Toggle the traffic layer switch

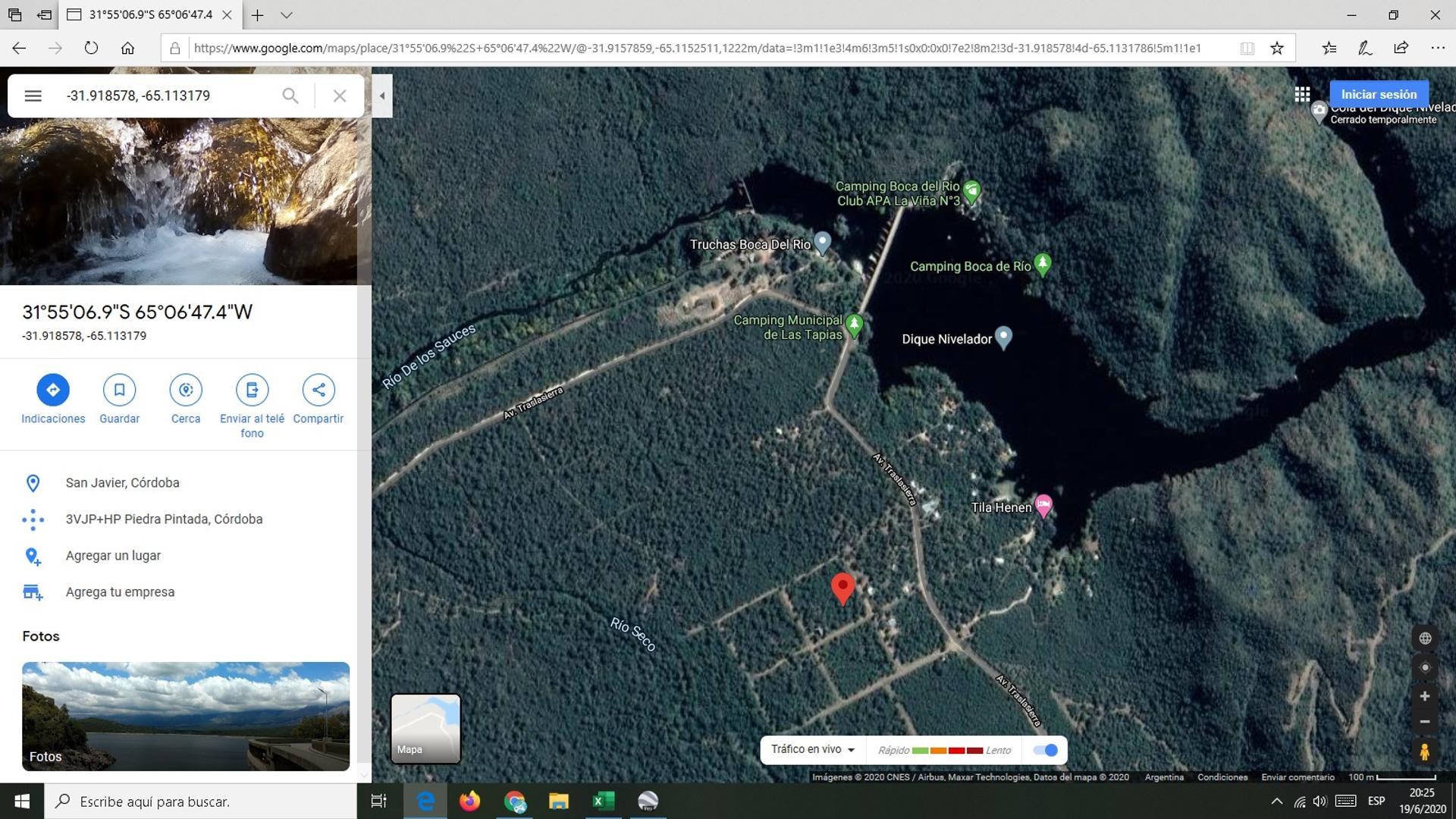[1046, 750]
